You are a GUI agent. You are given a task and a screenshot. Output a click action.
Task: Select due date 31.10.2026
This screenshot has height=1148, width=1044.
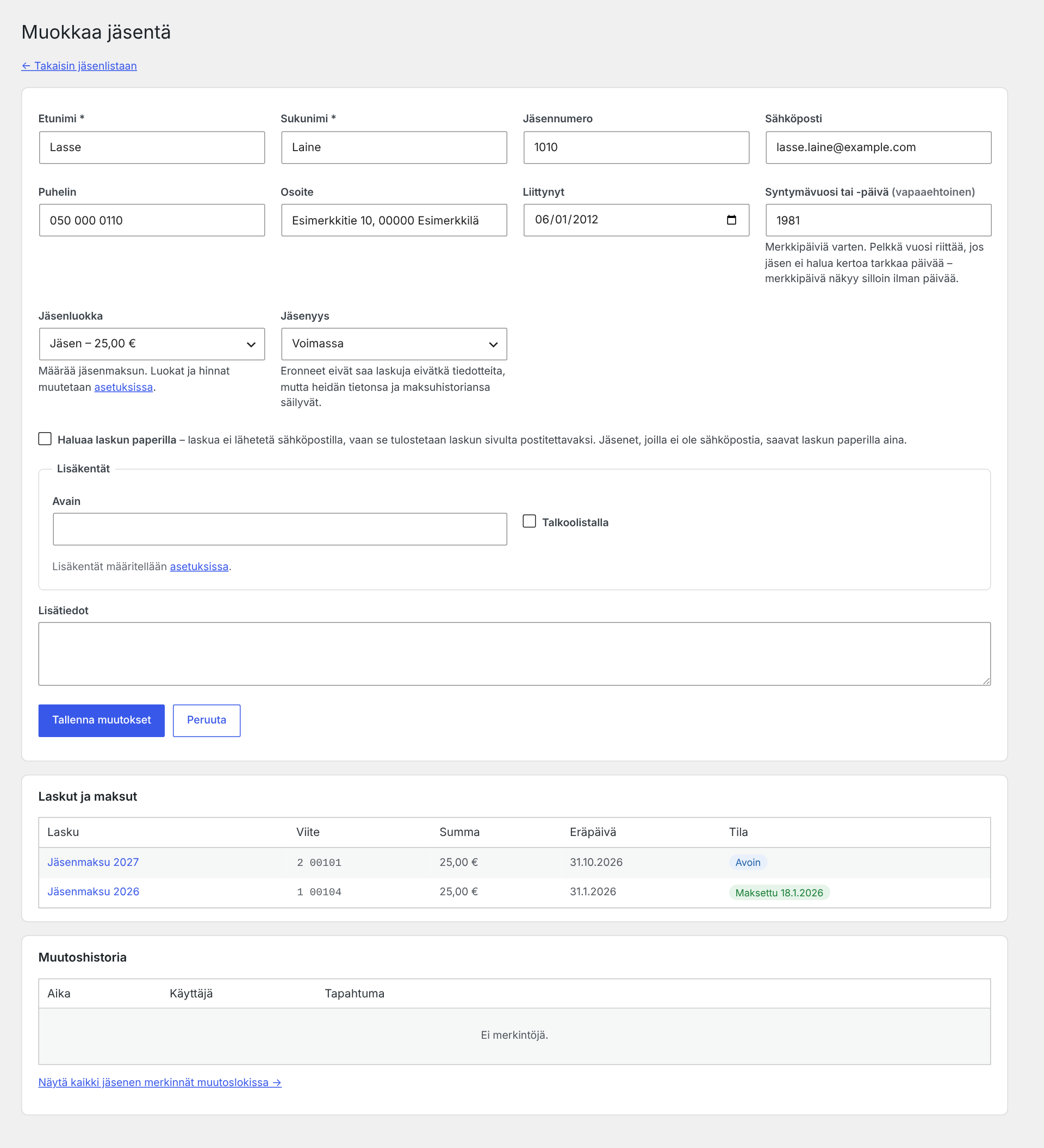(596, 862)
